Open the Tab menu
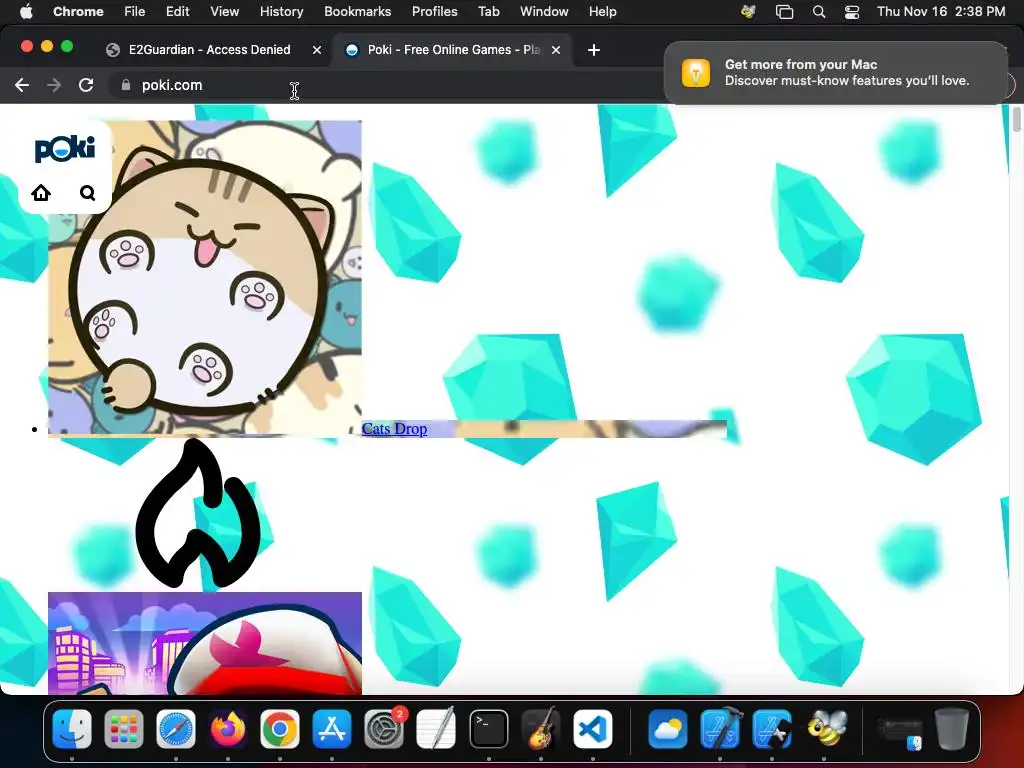 [488, 12]
